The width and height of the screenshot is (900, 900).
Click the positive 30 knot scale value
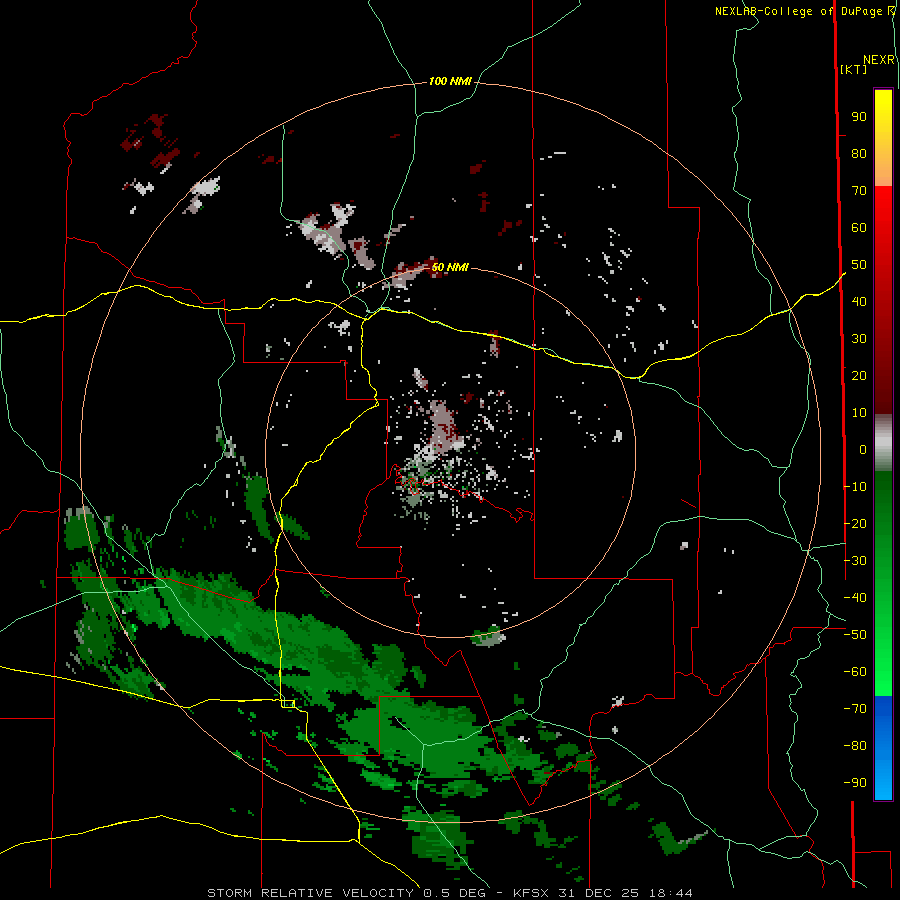click(859, 339)
